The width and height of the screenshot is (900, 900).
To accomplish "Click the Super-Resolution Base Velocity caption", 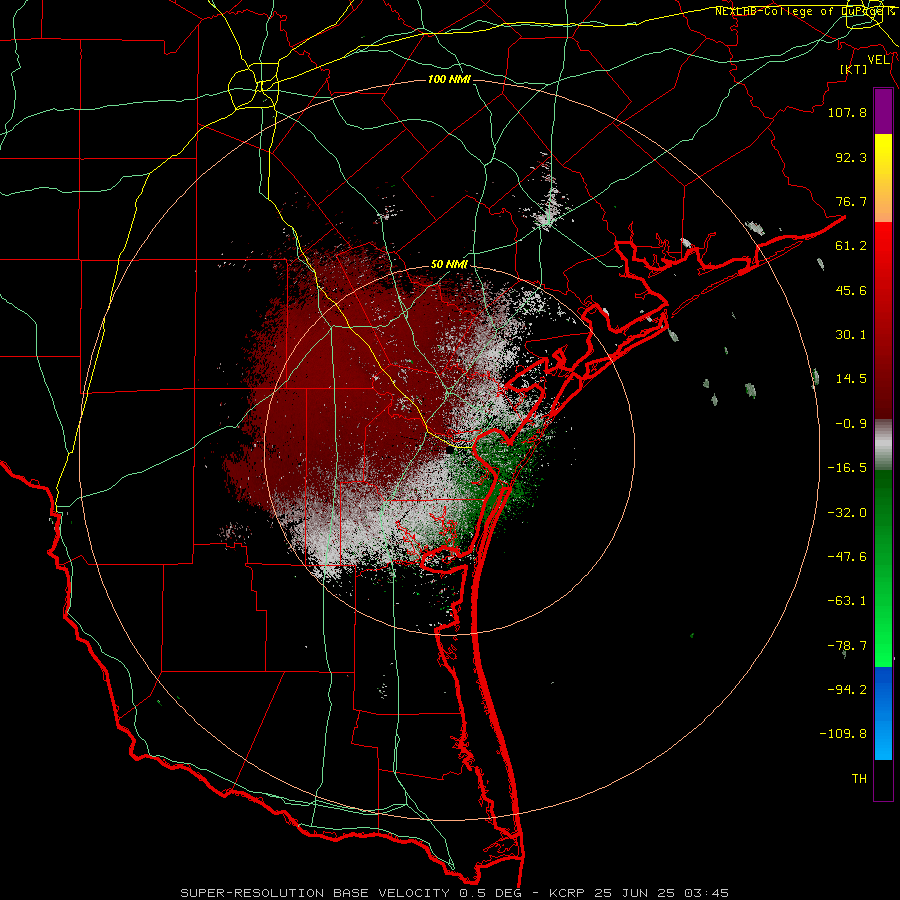I will (455, 893).
